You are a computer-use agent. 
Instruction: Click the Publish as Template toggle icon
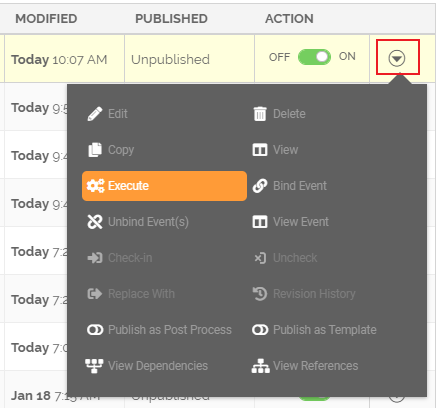260,330
